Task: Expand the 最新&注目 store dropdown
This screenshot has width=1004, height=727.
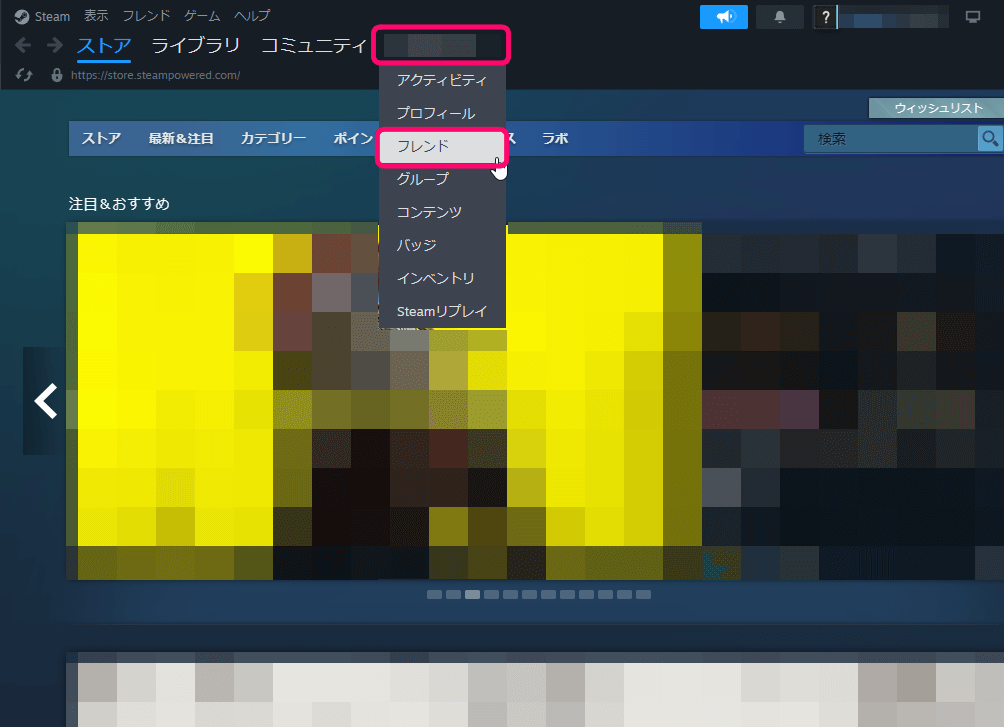Action: (x=181, y=139)
